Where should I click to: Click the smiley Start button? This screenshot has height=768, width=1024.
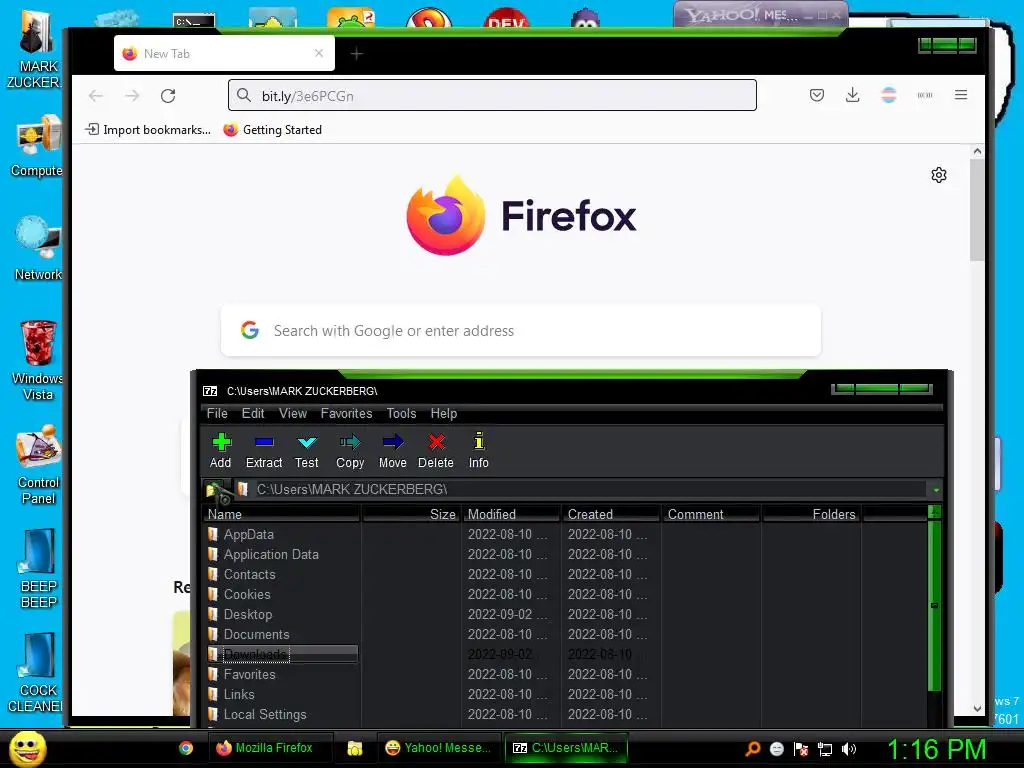coord(27,748)
